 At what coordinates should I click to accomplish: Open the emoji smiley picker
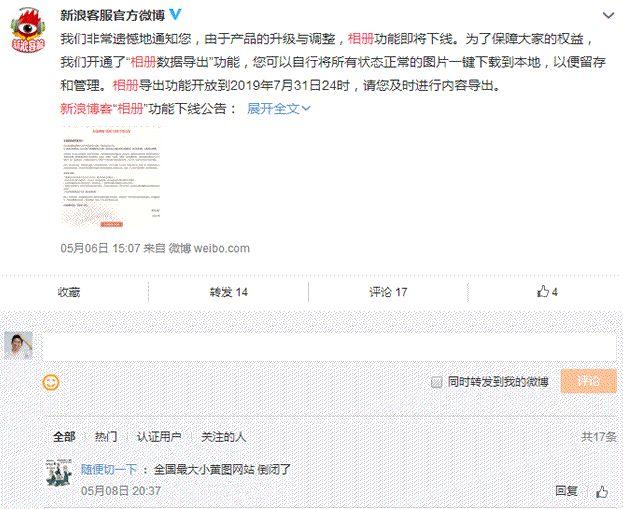point(50,382)
